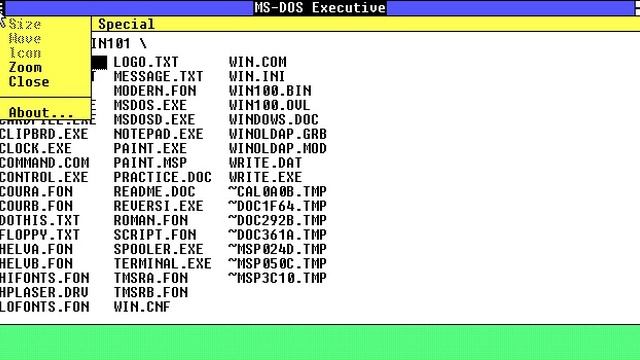Select the ~DOC361A.TMP file

[278, 235]
